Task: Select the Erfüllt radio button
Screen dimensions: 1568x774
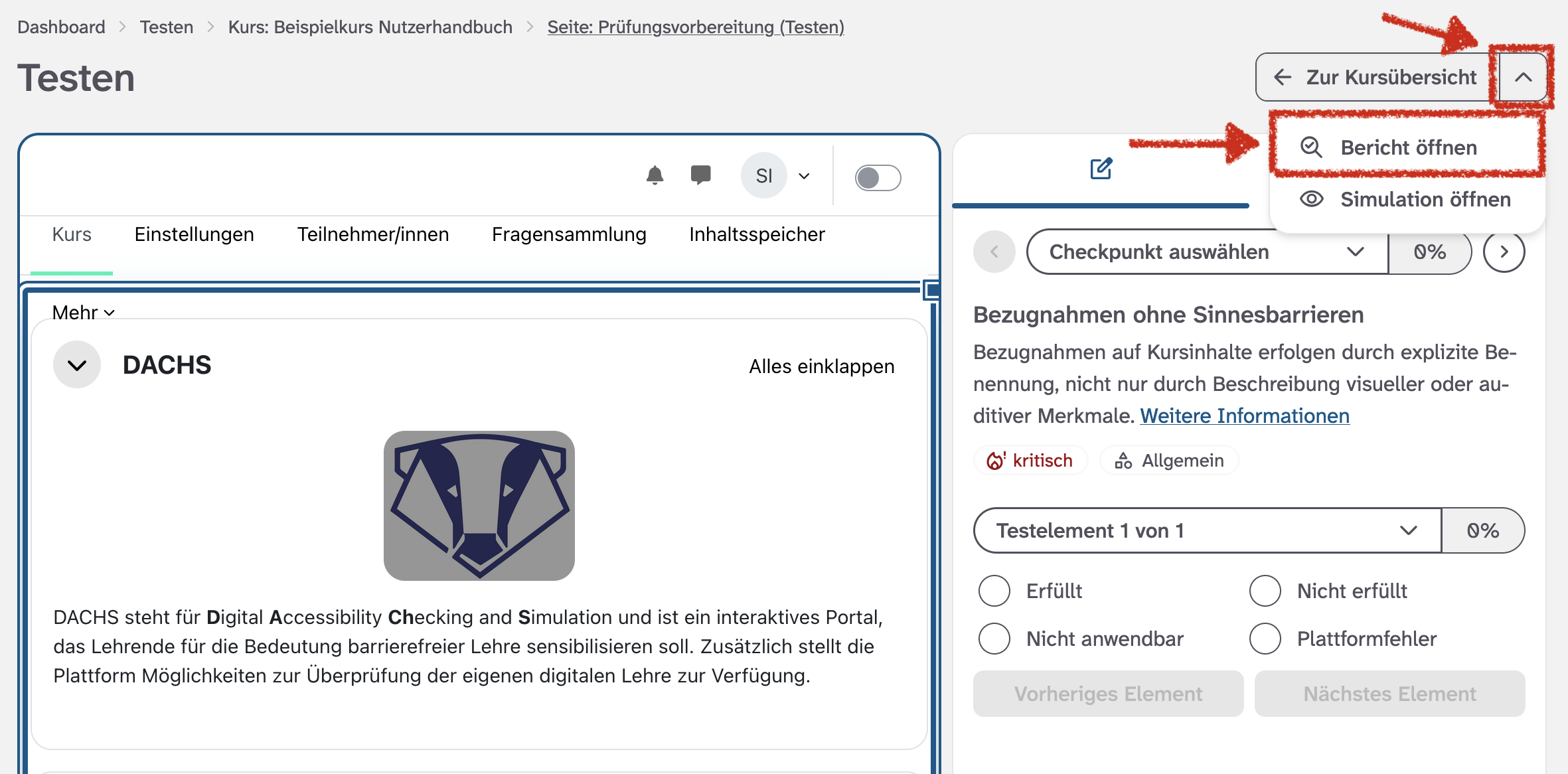Action: [994, 590]
